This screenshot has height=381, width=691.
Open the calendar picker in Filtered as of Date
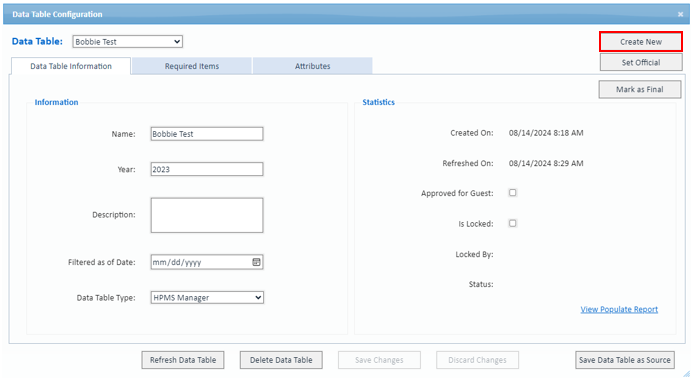point(256,262)
